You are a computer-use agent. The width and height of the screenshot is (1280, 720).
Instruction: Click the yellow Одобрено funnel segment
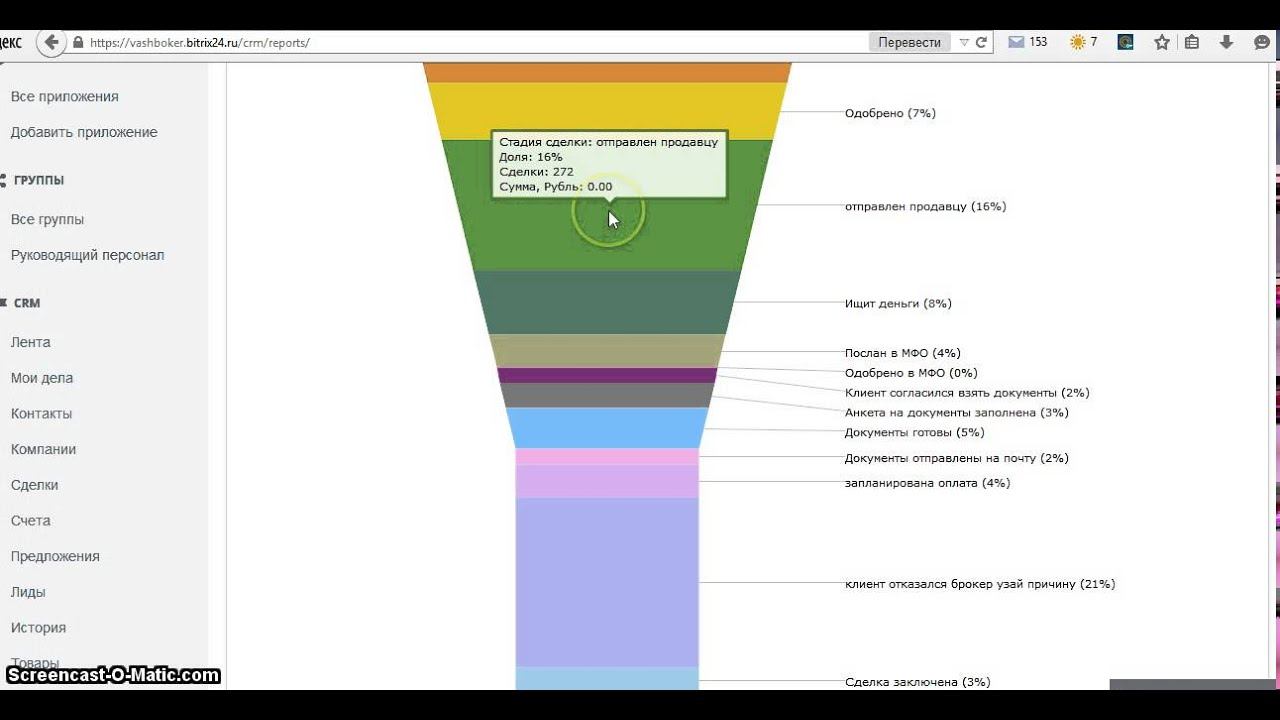607,111
